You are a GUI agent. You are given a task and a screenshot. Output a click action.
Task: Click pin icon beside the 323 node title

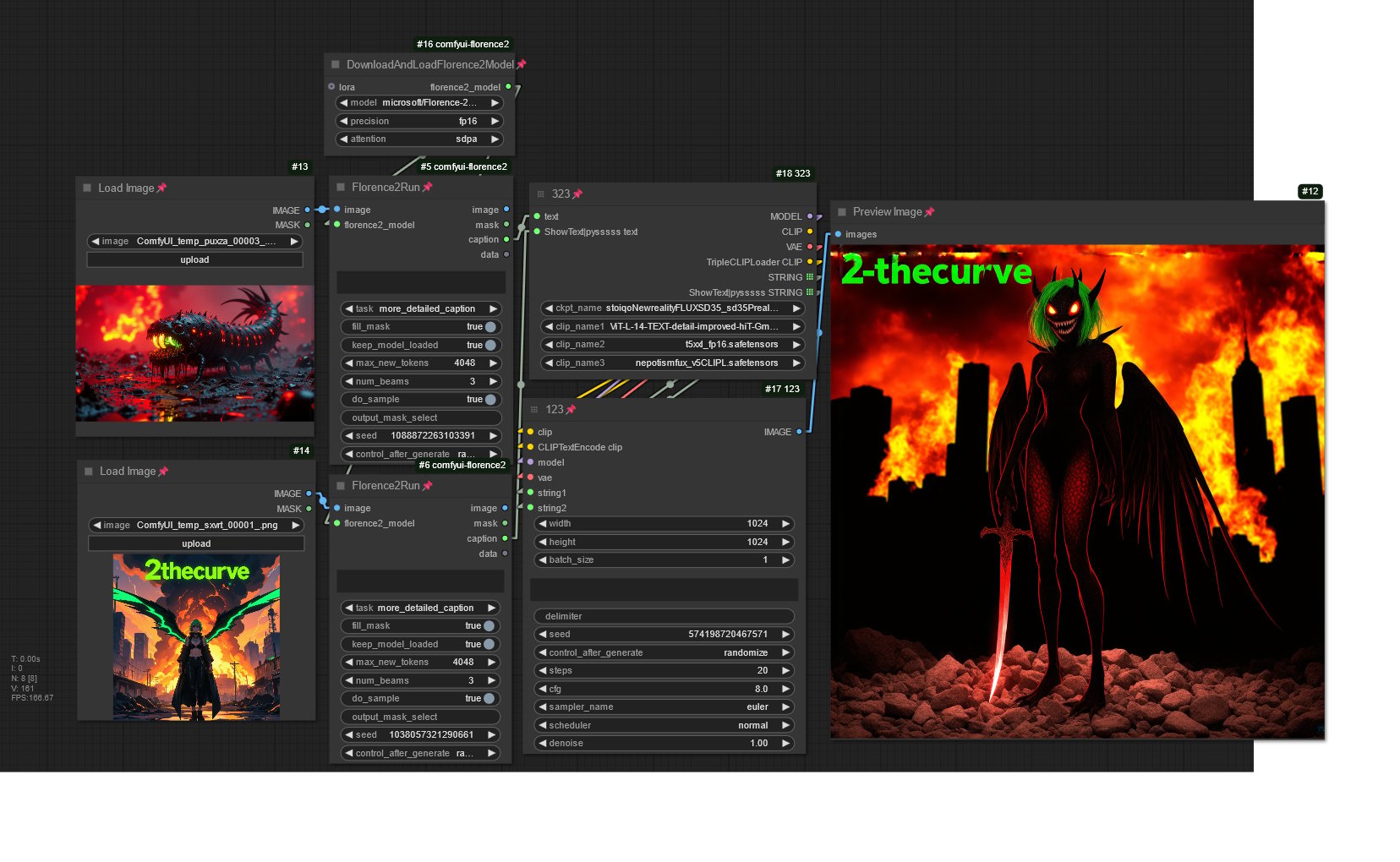click(577, 194)
